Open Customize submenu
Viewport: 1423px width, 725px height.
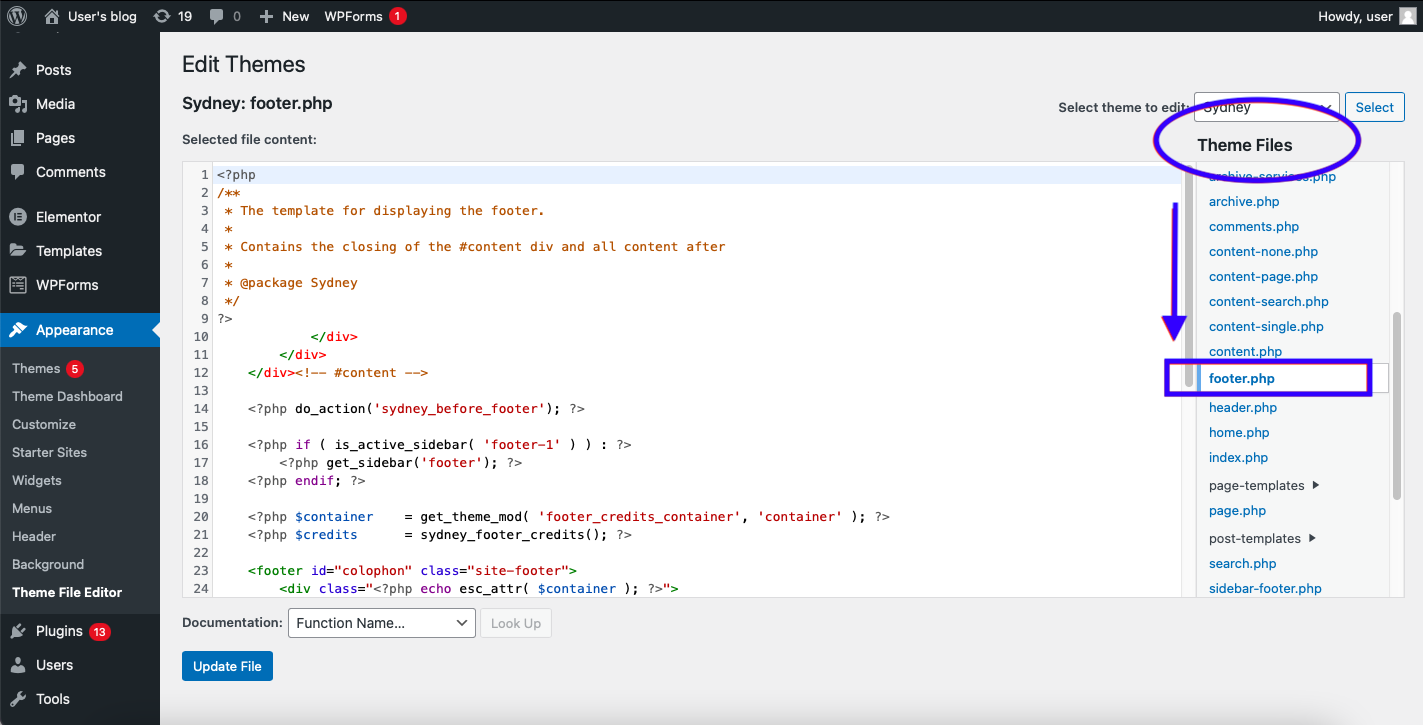[x=44, y=424]
